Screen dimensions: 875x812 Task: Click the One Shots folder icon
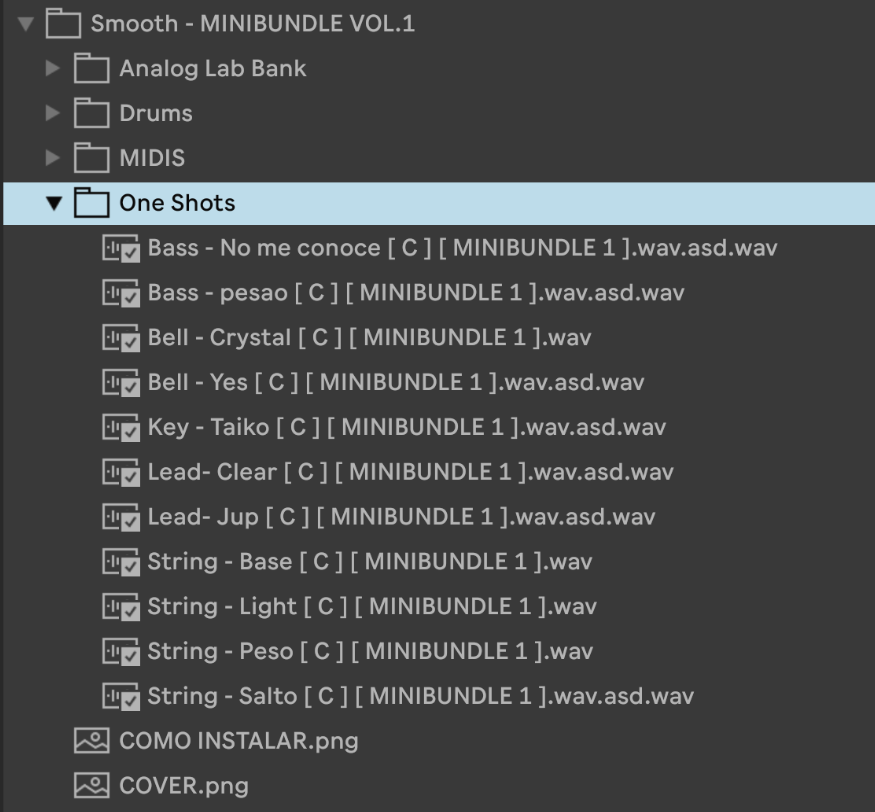(92, 203)
